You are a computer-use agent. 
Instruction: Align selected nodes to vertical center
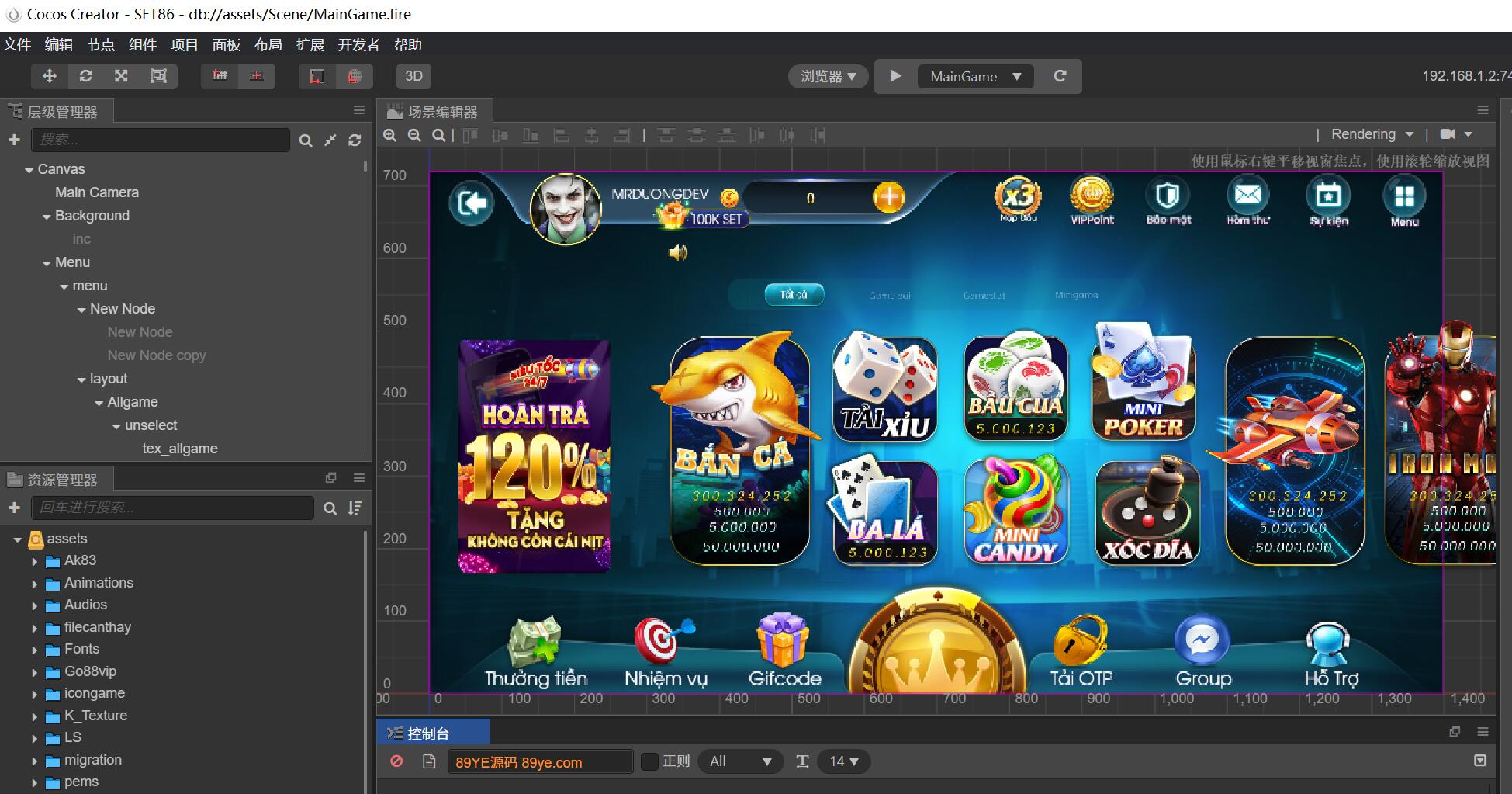[x=500, y=136]
